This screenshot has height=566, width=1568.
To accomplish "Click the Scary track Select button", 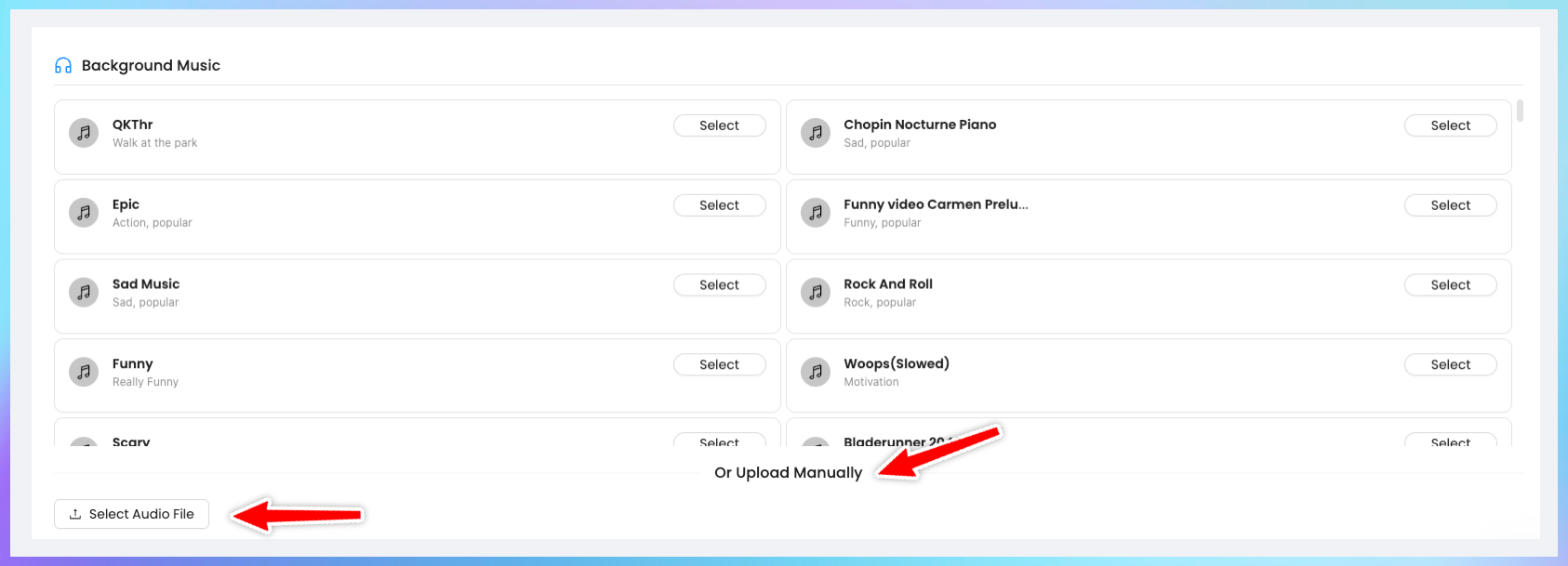I will click(x=719, y=441).
